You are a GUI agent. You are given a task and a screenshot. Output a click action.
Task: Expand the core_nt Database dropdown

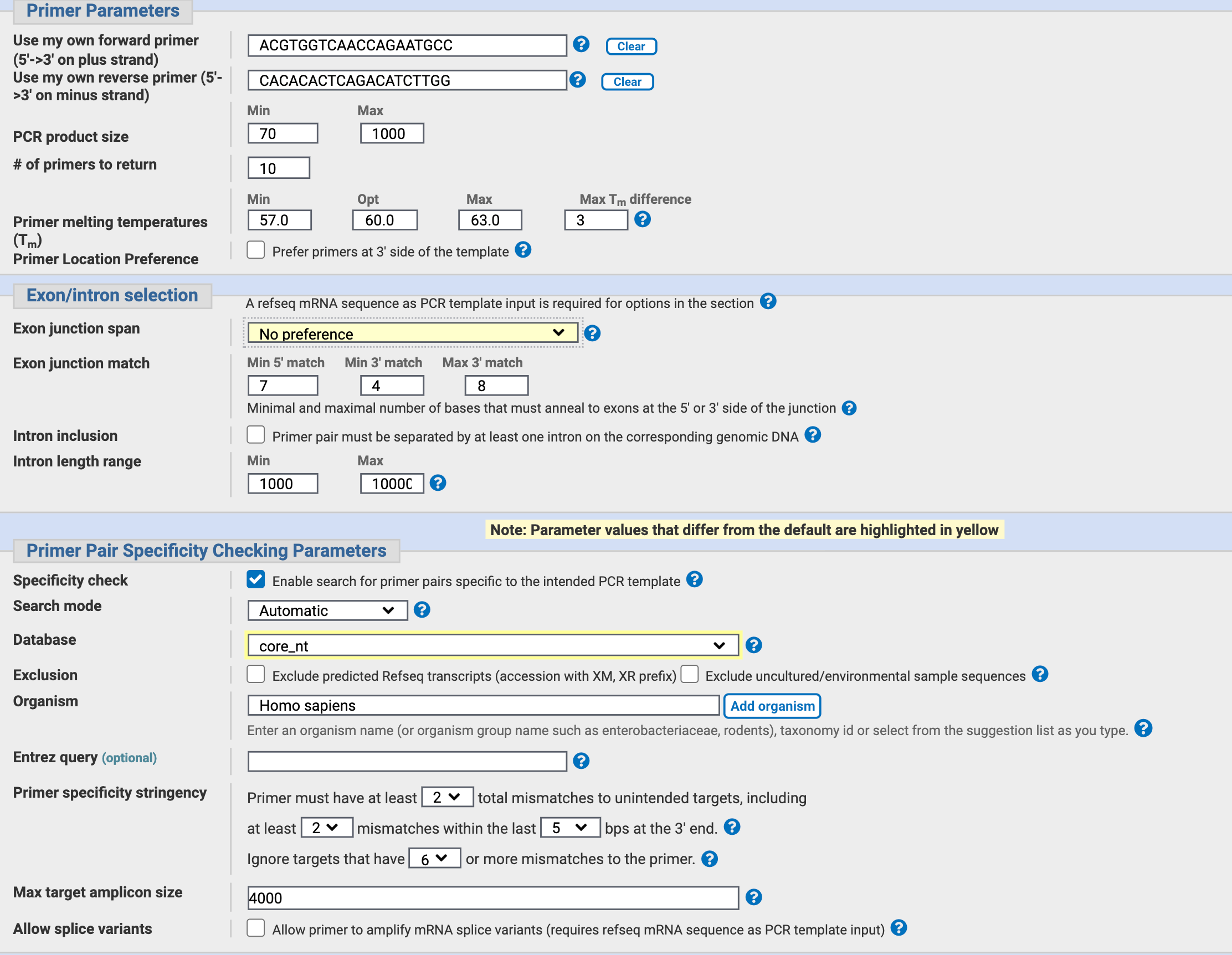(x=492, y=645)
